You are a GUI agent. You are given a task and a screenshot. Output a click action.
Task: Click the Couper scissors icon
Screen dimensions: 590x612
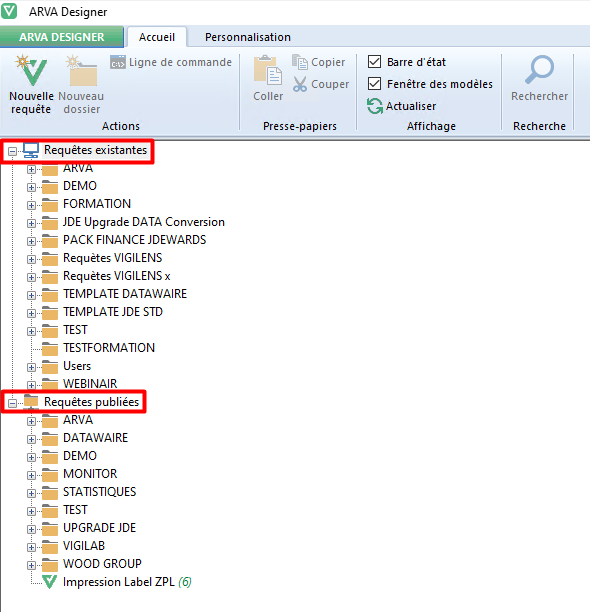click(300, 84)
